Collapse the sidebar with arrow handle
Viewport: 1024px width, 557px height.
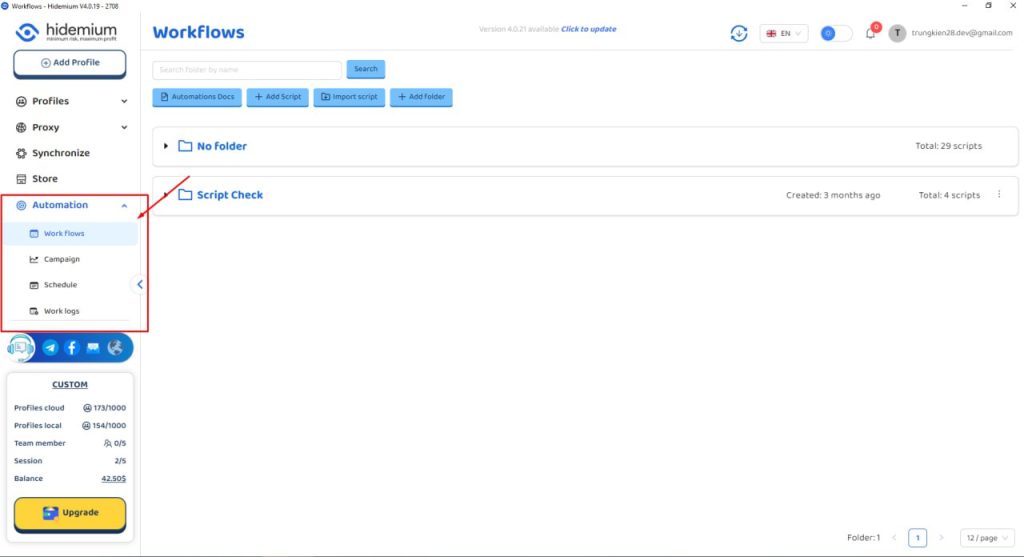point(140,284)
